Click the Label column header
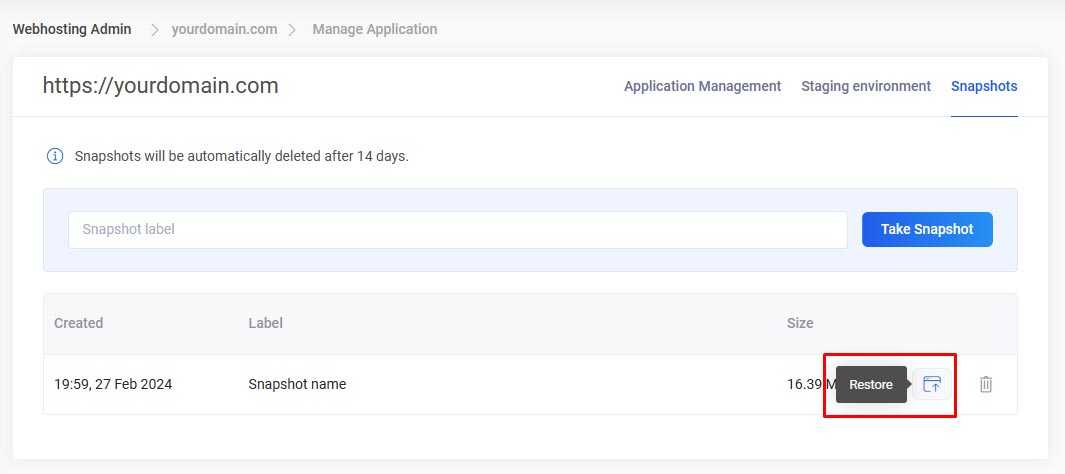The height and width of the screenshot is (474, 1065). 265,323
